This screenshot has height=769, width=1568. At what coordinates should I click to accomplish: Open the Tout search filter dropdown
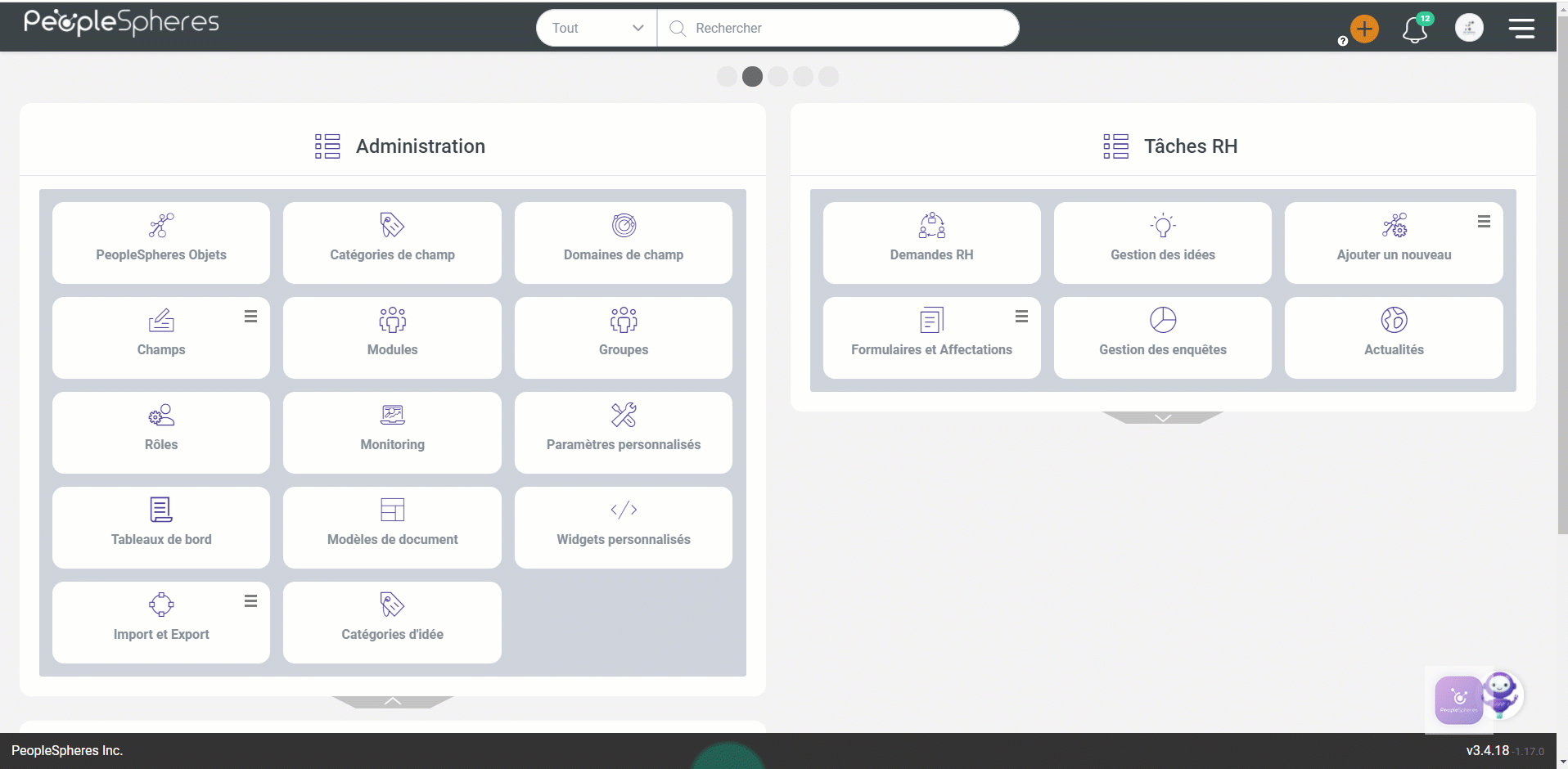click(597, 28)
